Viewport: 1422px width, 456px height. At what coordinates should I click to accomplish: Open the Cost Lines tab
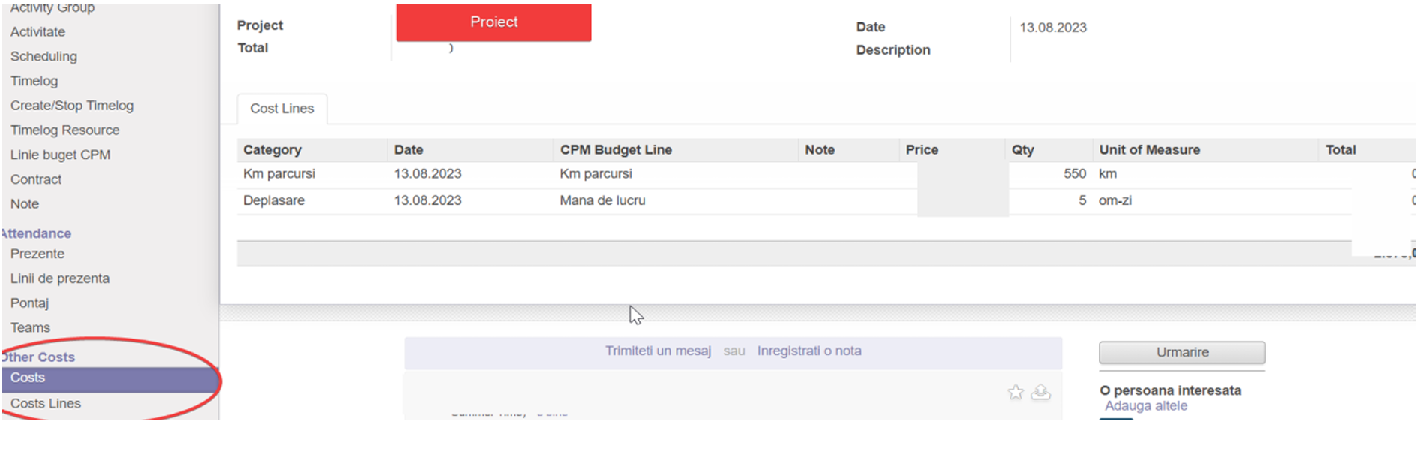282,109
